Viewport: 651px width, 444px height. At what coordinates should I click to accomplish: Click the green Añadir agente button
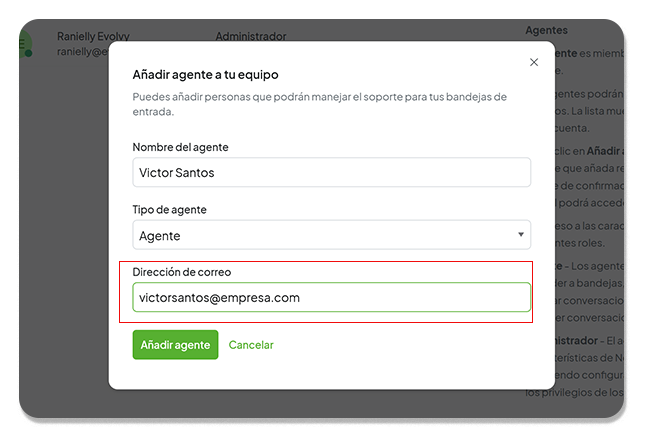(175, 345)
